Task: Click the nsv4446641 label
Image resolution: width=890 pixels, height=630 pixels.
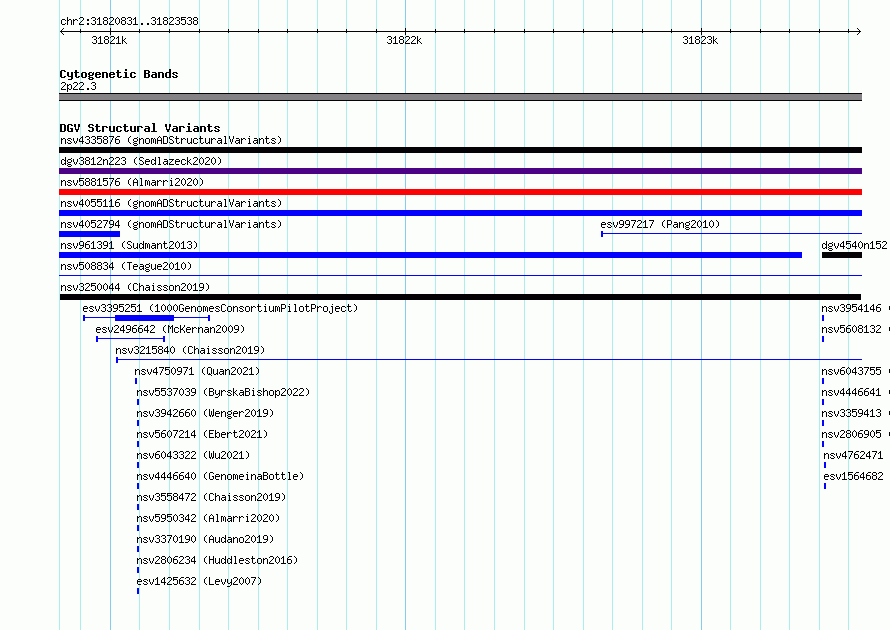Action: (x=851, y=392)
